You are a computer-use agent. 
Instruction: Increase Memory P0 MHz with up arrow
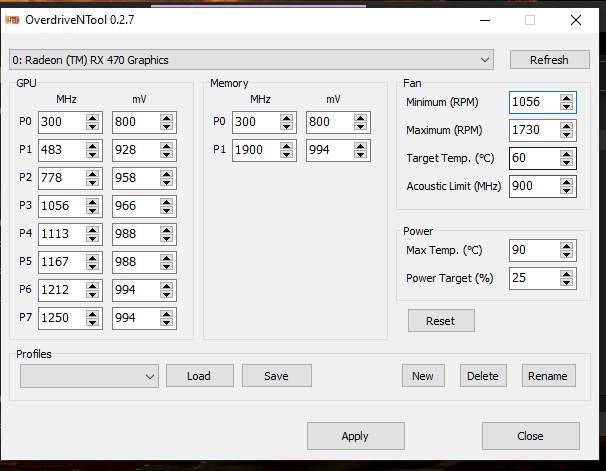[286, 118]
